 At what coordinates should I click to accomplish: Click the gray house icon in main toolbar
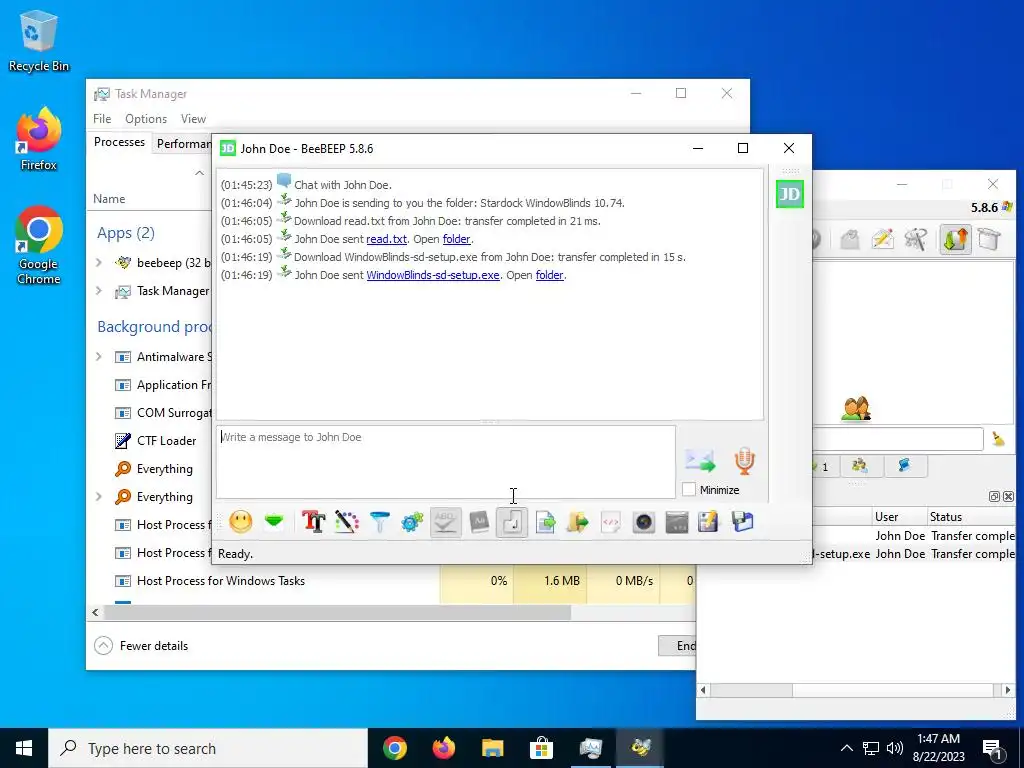coord(850,239)
